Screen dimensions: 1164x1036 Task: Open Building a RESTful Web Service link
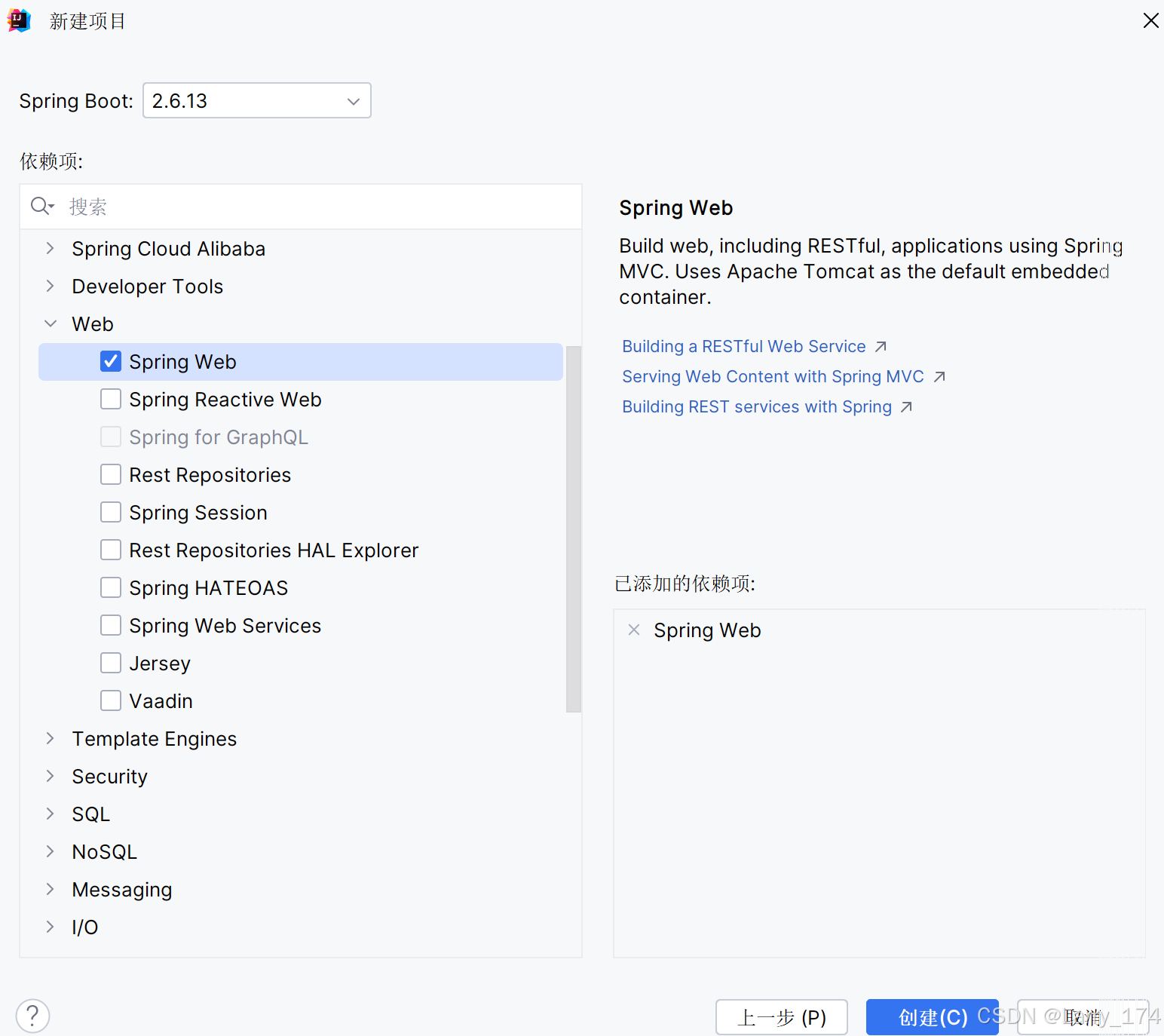click(x=743, y=347)
